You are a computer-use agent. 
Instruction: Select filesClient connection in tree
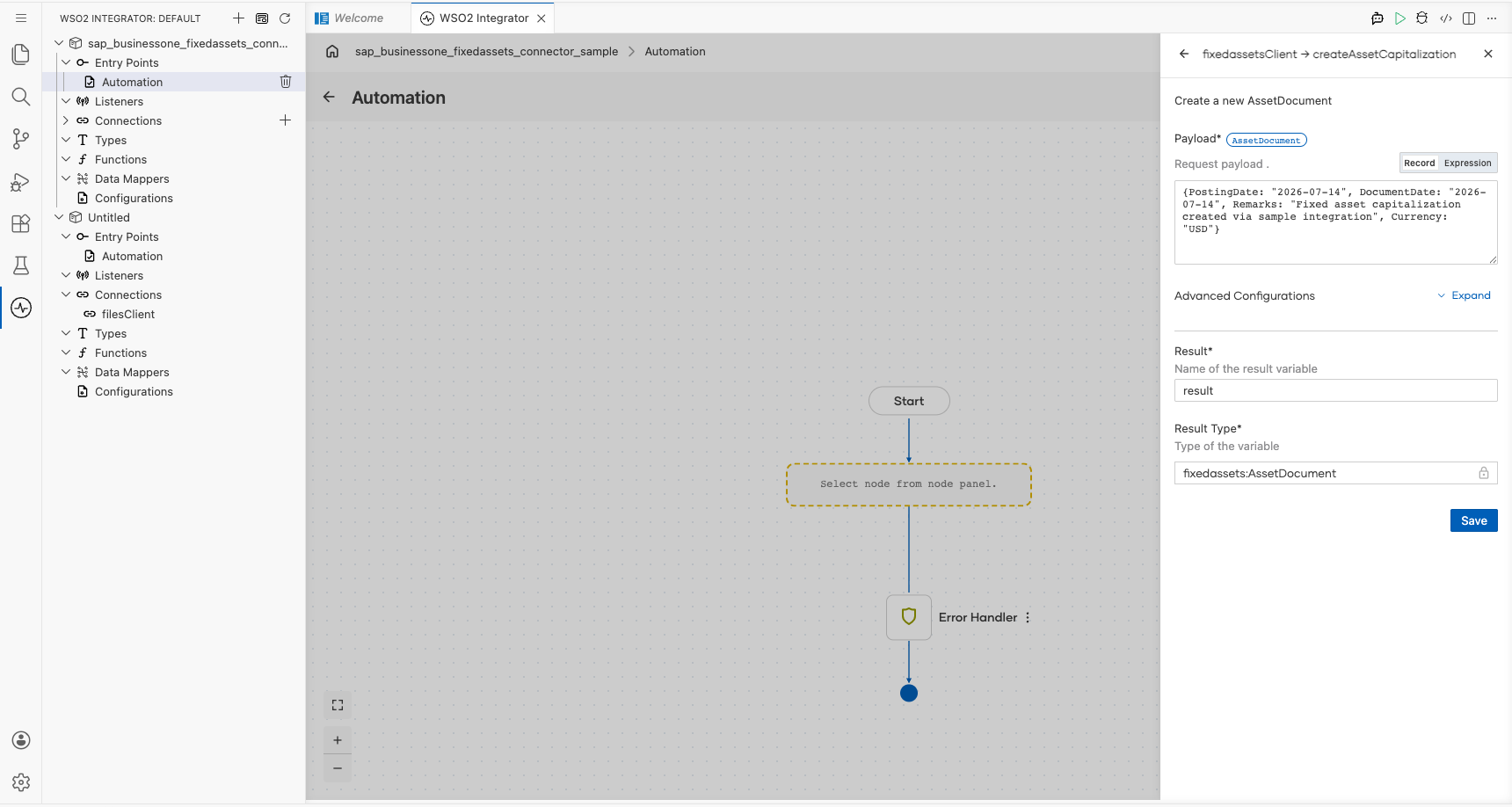pyautogui.click(x=128, y=314)
